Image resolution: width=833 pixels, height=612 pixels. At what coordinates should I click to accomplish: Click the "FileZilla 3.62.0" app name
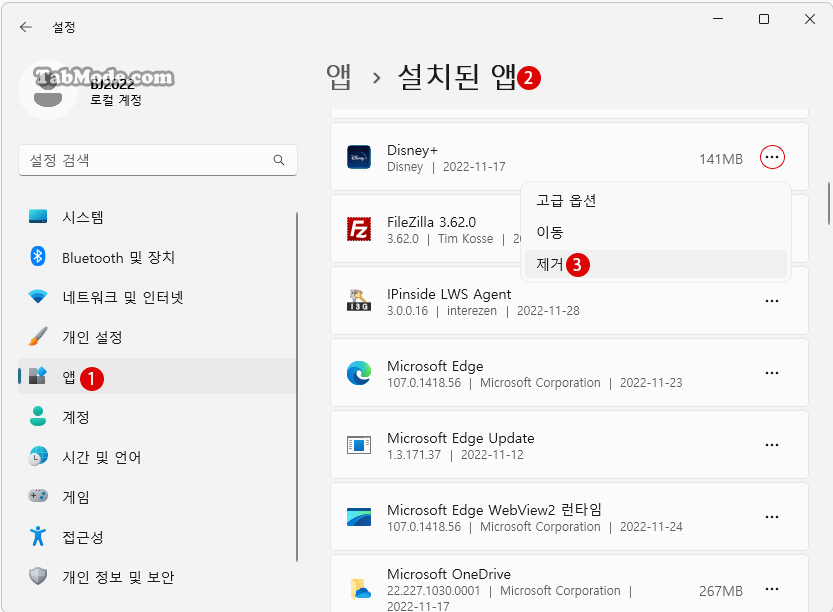coord(431,222)
